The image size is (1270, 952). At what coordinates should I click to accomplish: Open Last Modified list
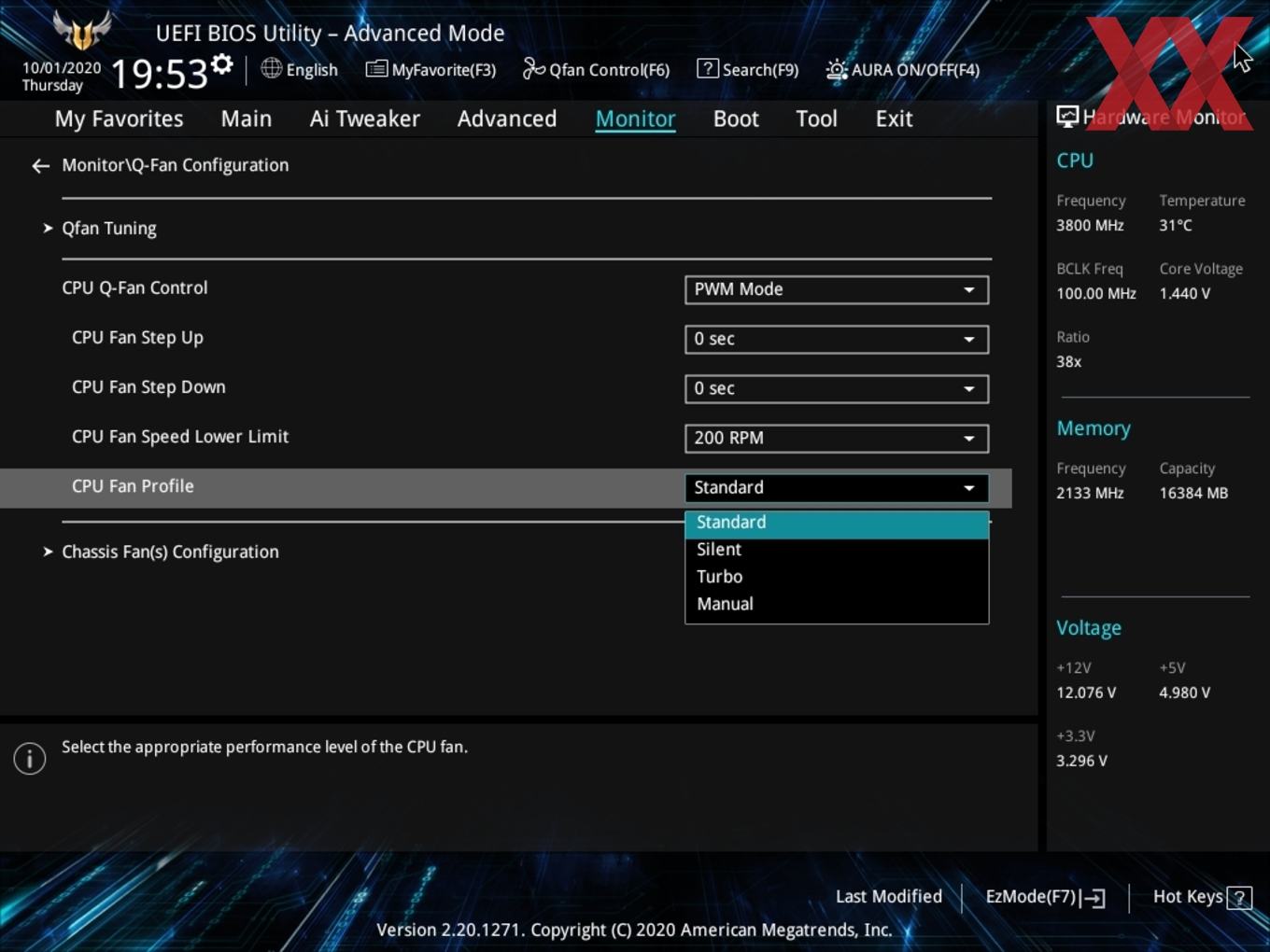[889, 897]
